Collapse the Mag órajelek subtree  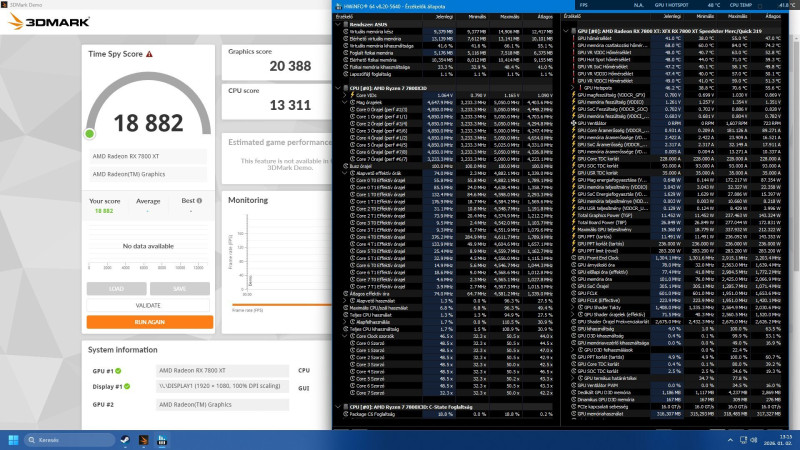(x=345, y=102)
